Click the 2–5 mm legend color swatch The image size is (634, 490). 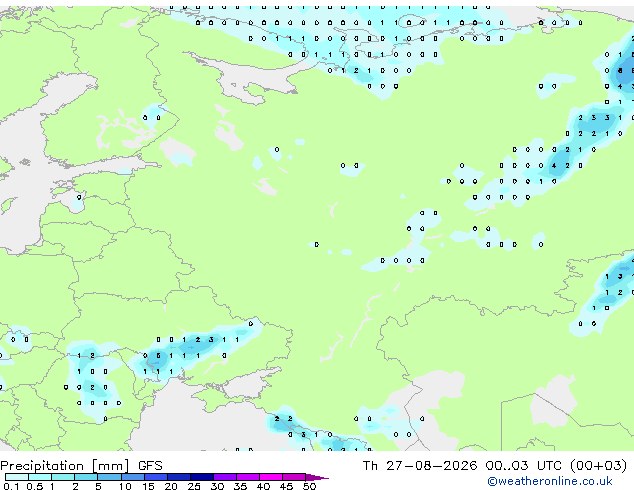tap(86, 477)
